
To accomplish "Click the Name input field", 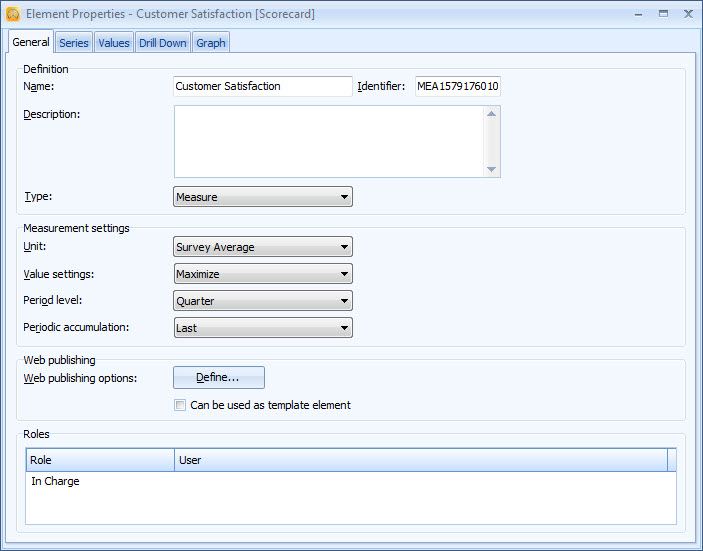I will [x=262, y=86].
